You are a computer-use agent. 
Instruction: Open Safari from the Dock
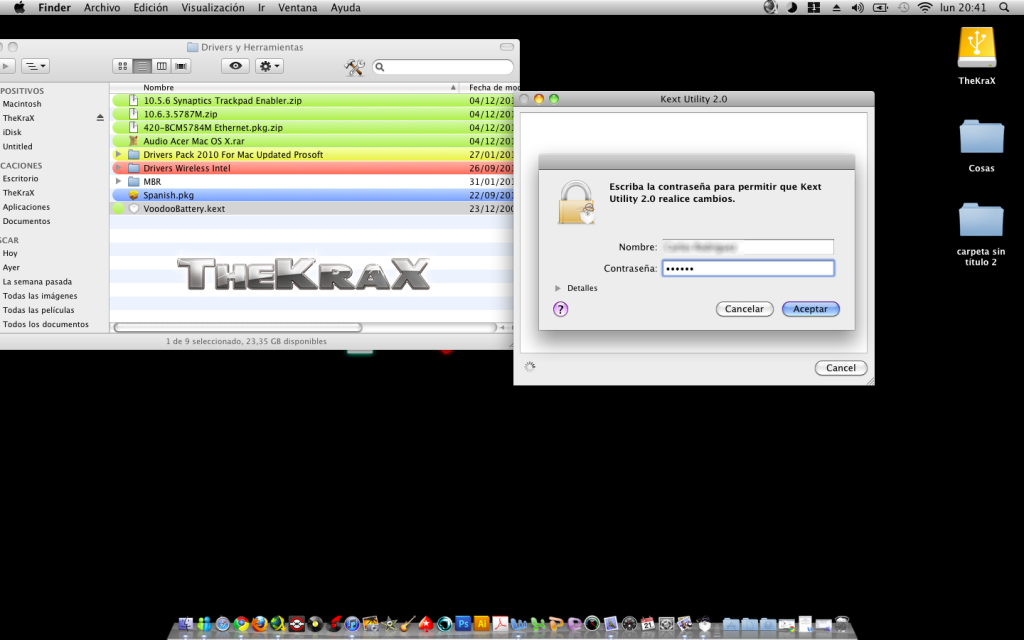coord(223,624)
